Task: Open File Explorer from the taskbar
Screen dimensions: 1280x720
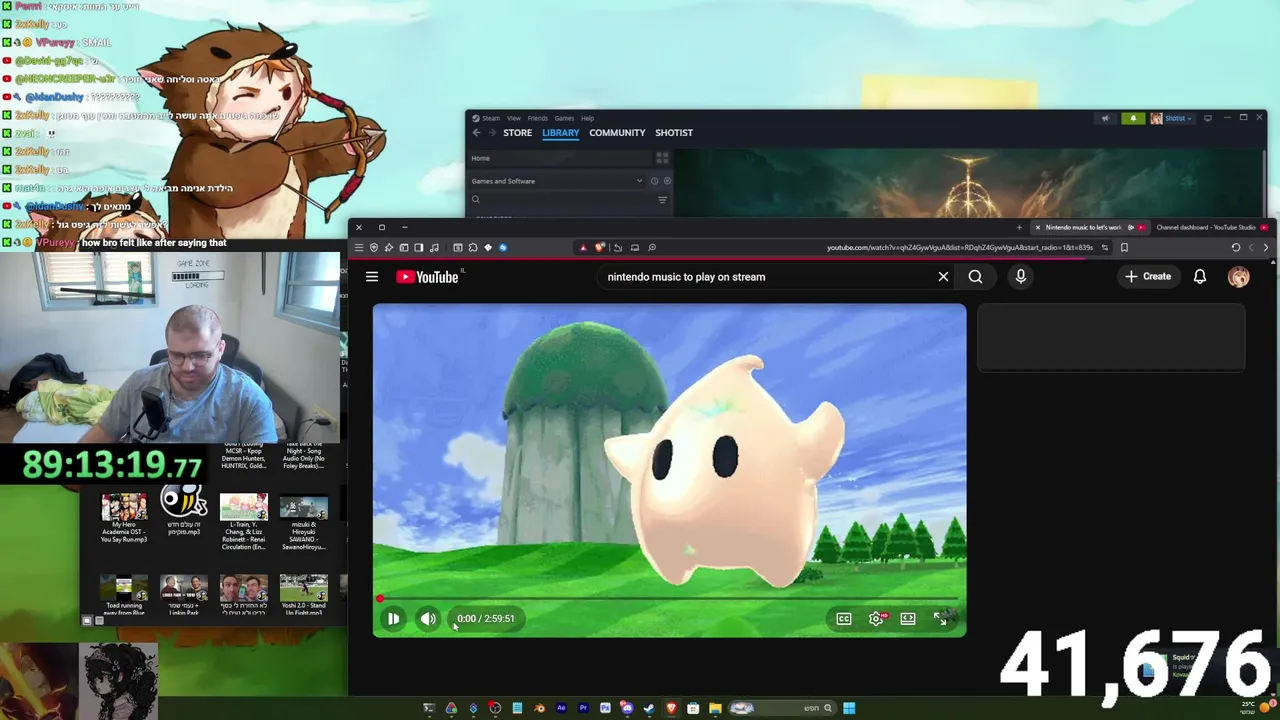Action: click(715, 708)
